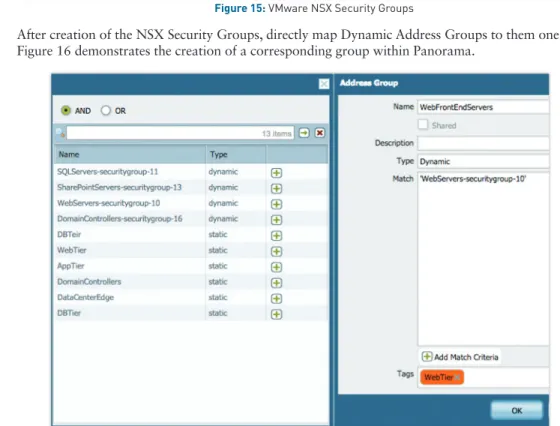Close the match criteria popup

pos(324,84)
